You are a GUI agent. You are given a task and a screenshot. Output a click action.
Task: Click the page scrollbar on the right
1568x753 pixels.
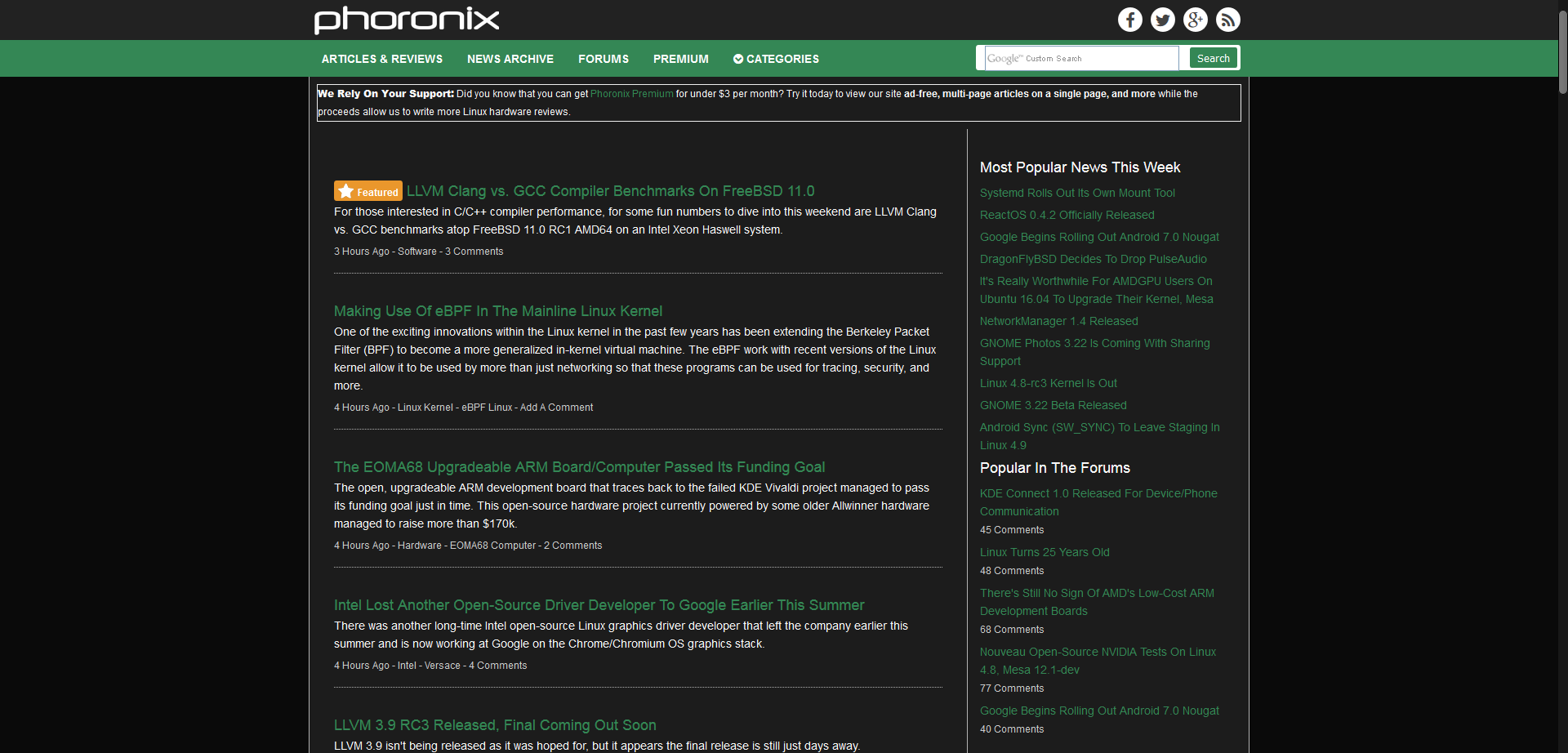click(x=1561, y=49)
